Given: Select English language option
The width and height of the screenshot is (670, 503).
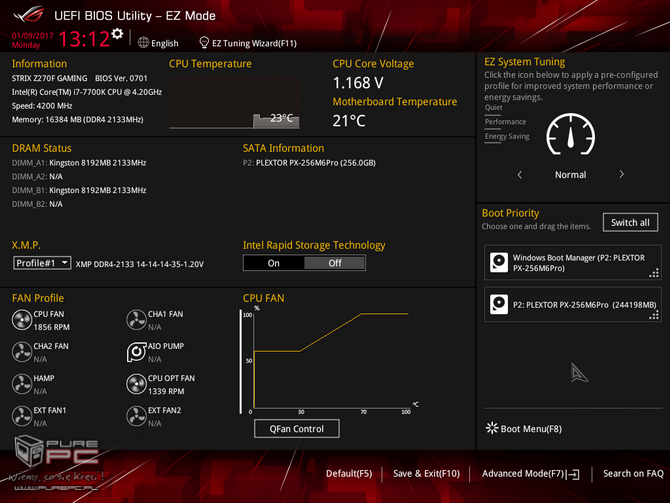Looking at the screenshot, I should (x=165, y=43).
